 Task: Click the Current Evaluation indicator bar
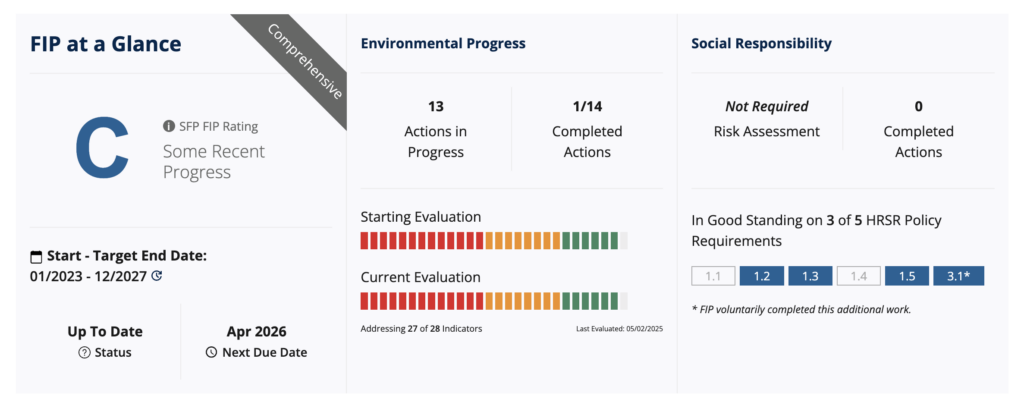tap(494, 301)
